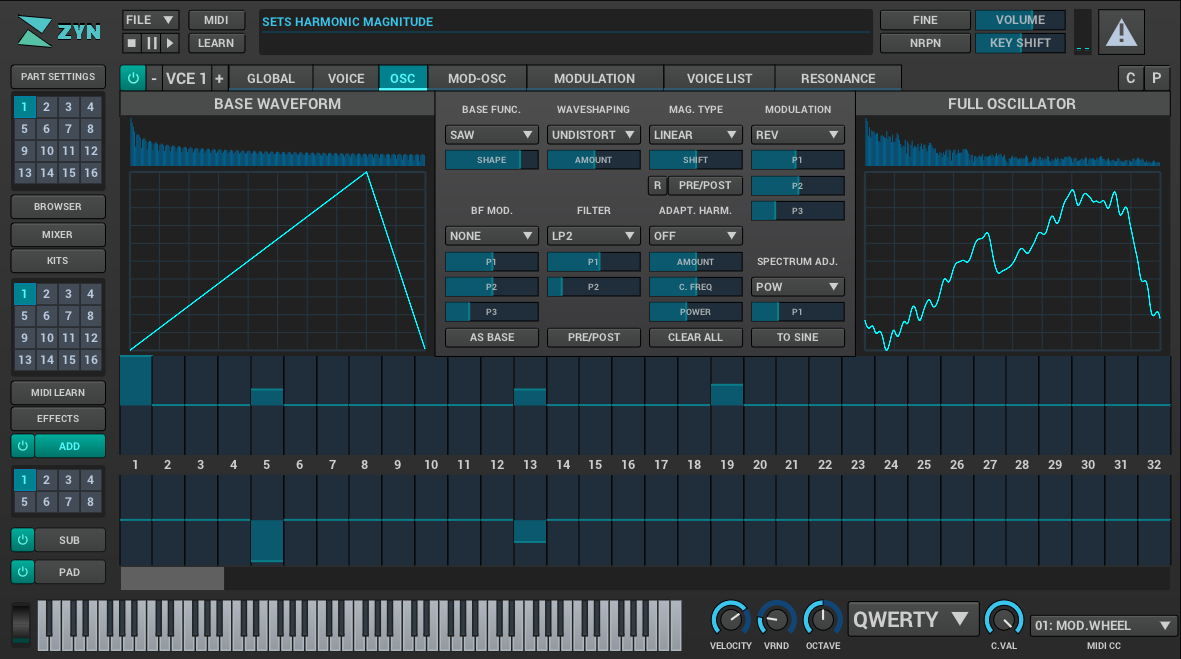
Task: Click the C copy button icon
Action: (1130, 79)
